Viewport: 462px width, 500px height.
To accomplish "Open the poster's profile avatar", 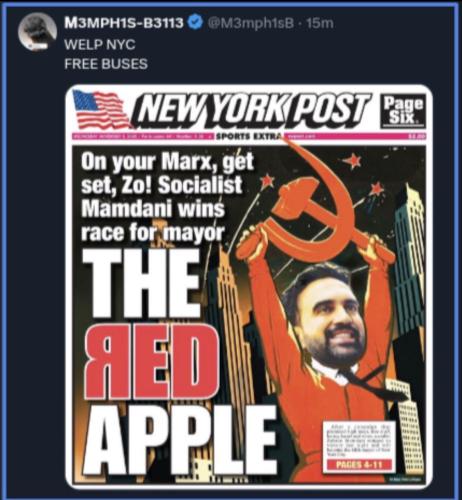I will [x=39, y=31].
